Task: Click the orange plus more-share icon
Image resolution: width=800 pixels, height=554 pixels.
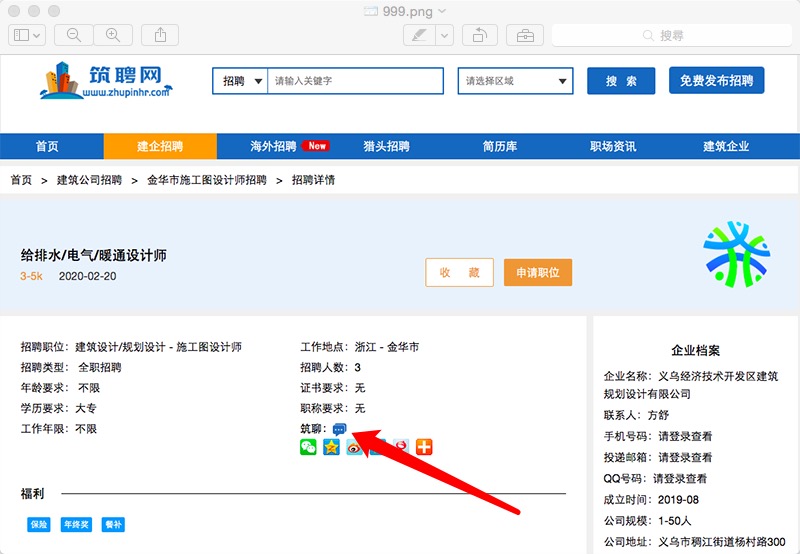Action: (x=424, y=447)
